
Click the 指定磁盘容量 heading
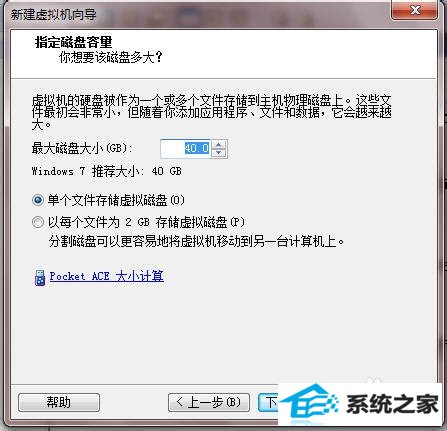74,42
